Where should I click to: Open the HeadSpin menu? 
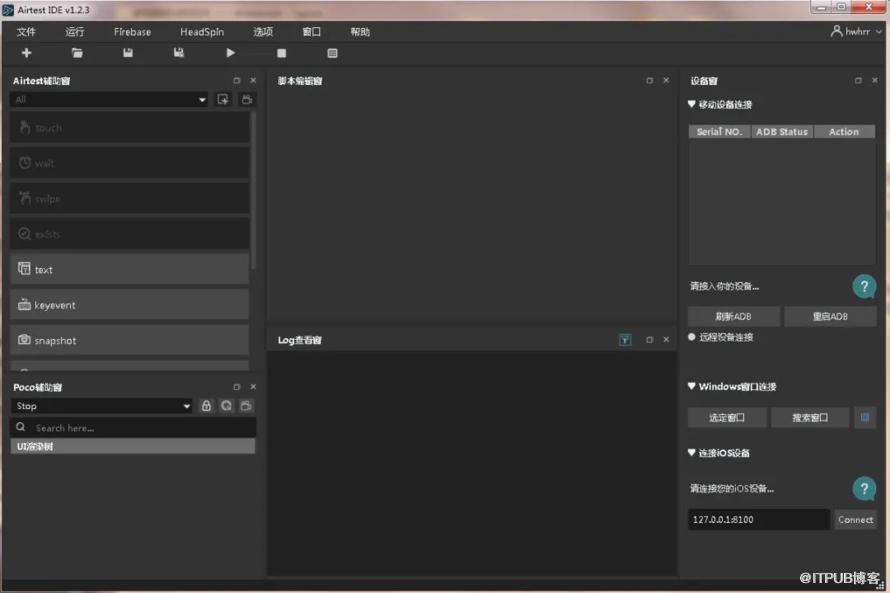click(202, 32)
